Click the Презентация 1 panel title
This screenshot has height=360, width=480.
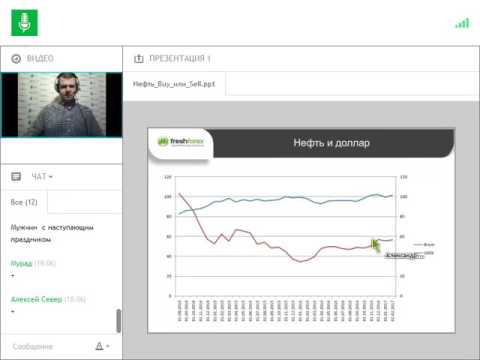click(180, 59)
